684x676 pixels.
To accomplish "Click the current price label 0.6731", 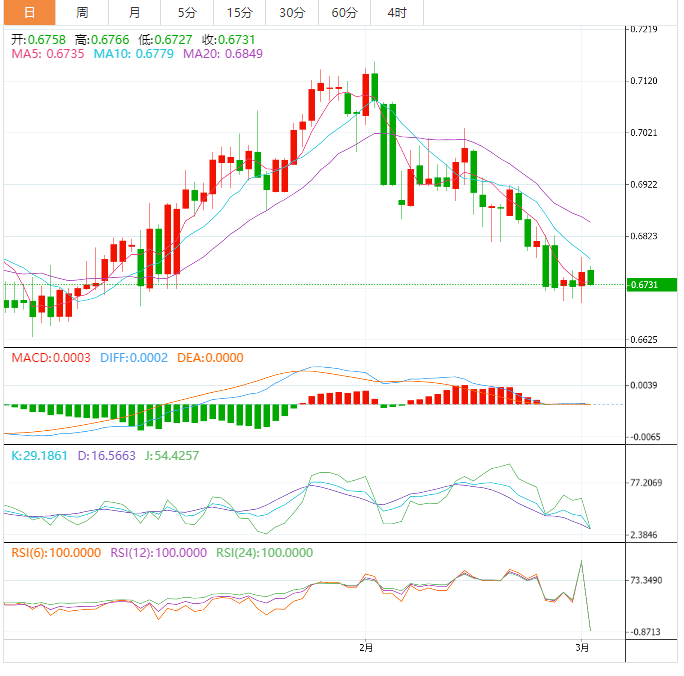I will click(x=651, y=285).
